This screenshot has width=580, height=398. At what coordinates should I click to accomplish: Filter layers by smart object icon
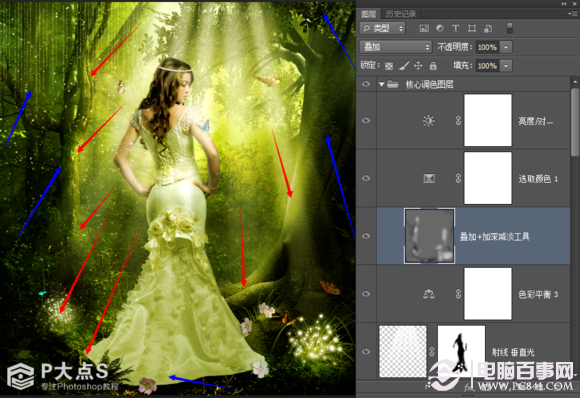(488, 28)
